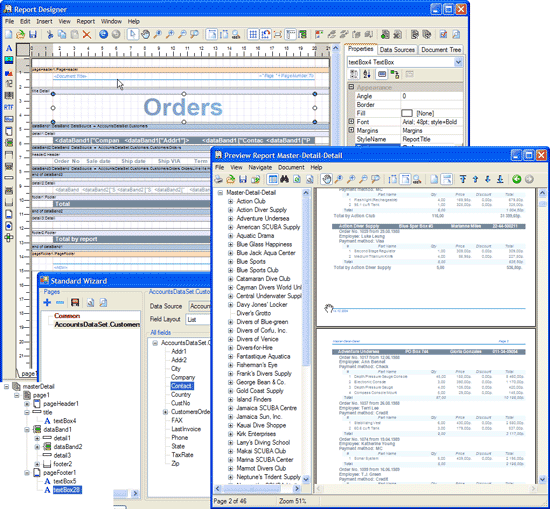Click Open report icon in Report Designer toolbar
Image resolution: width=550 pixels, height=509 pixels.
tap(20, 34)
